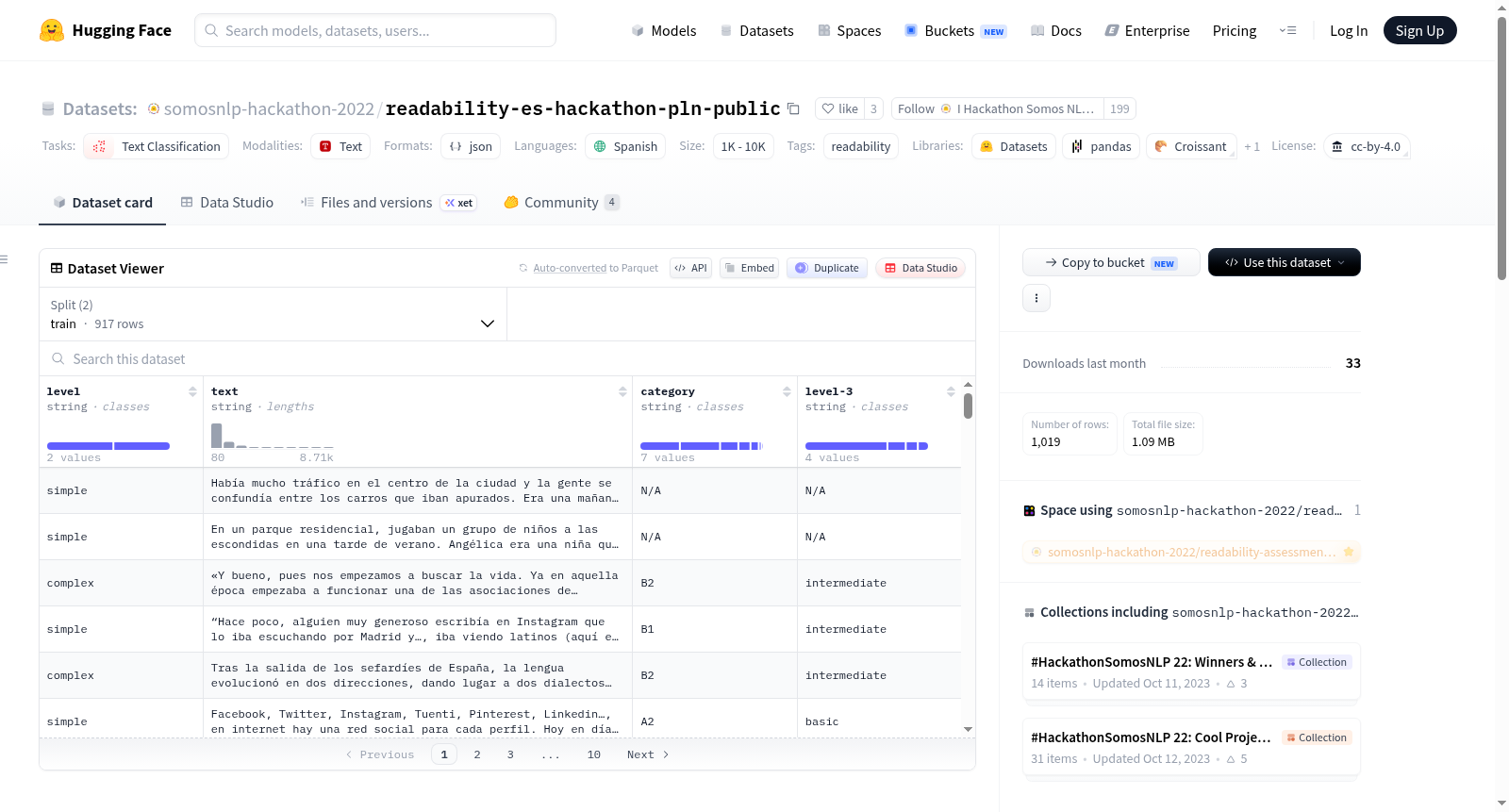The width and height of the screenshot is (1509, 812).
Task: Open the cc-by-4.0 license tag
Action: 1367,146
